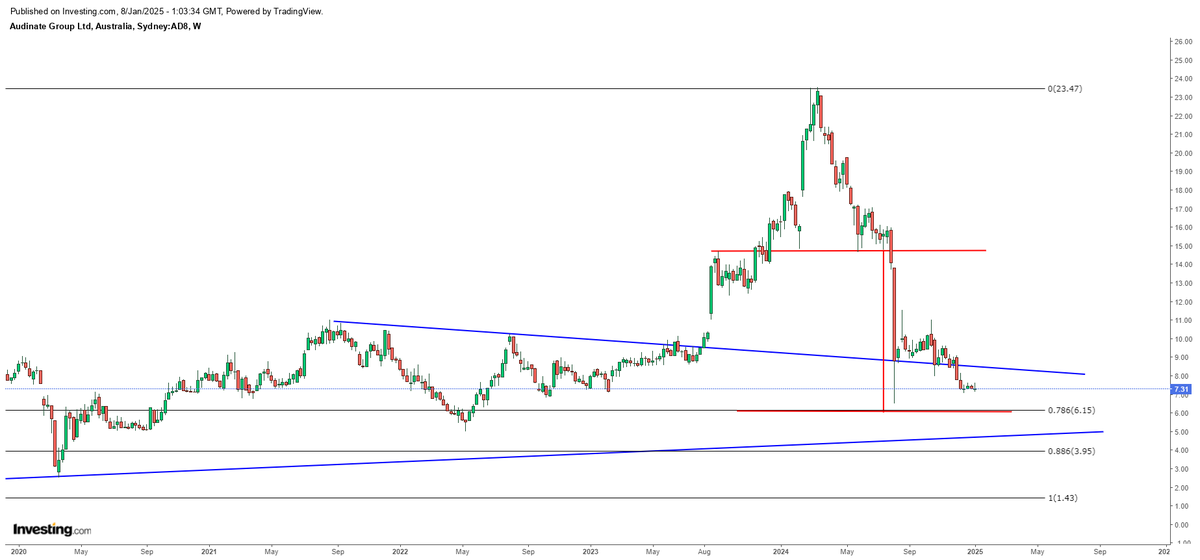Select the 22.00 price axis value

(1182, 116)
